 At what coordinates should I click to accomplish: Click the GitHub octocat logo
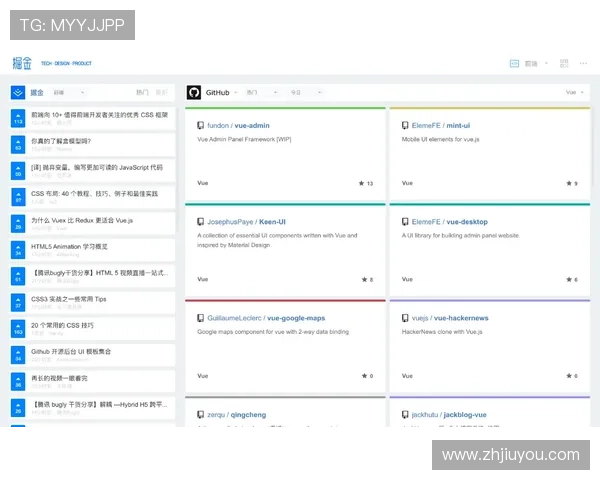coord(194,92)
